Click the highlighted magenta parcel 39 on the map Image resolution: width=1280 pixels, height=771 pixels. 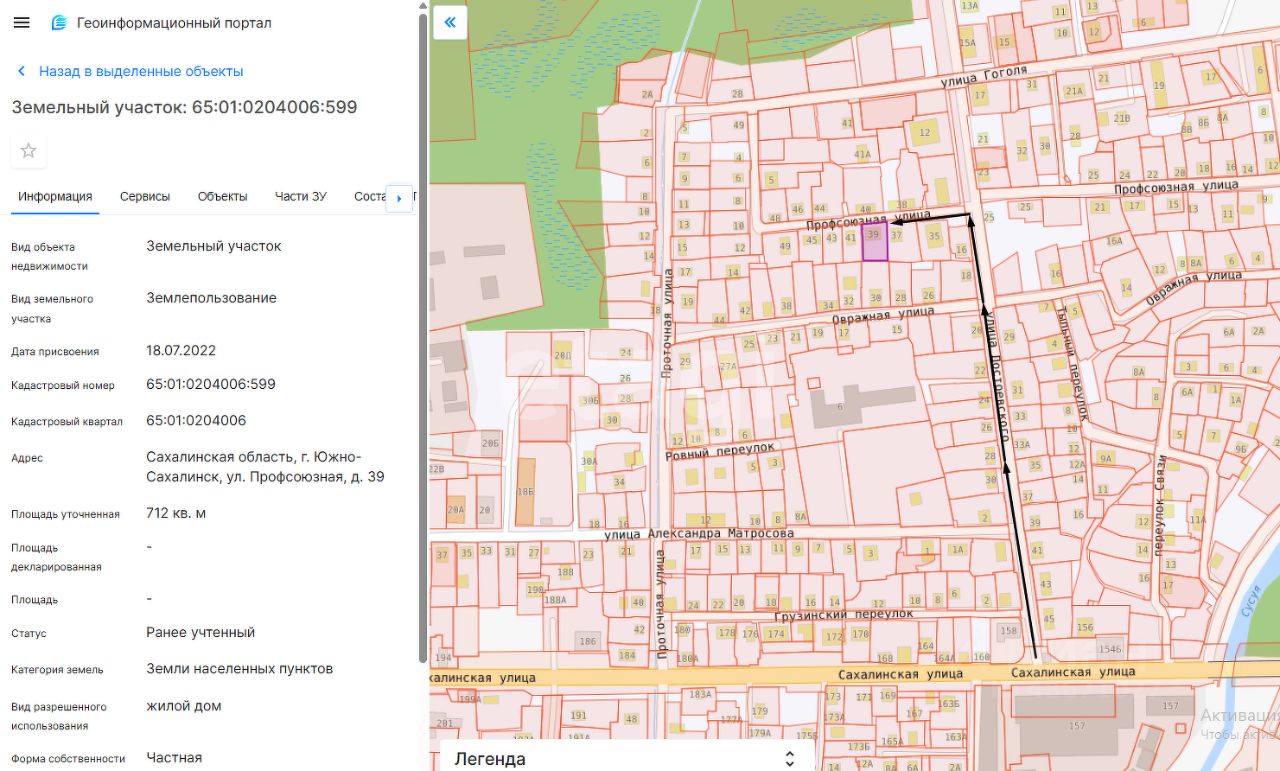pos(874,242)
